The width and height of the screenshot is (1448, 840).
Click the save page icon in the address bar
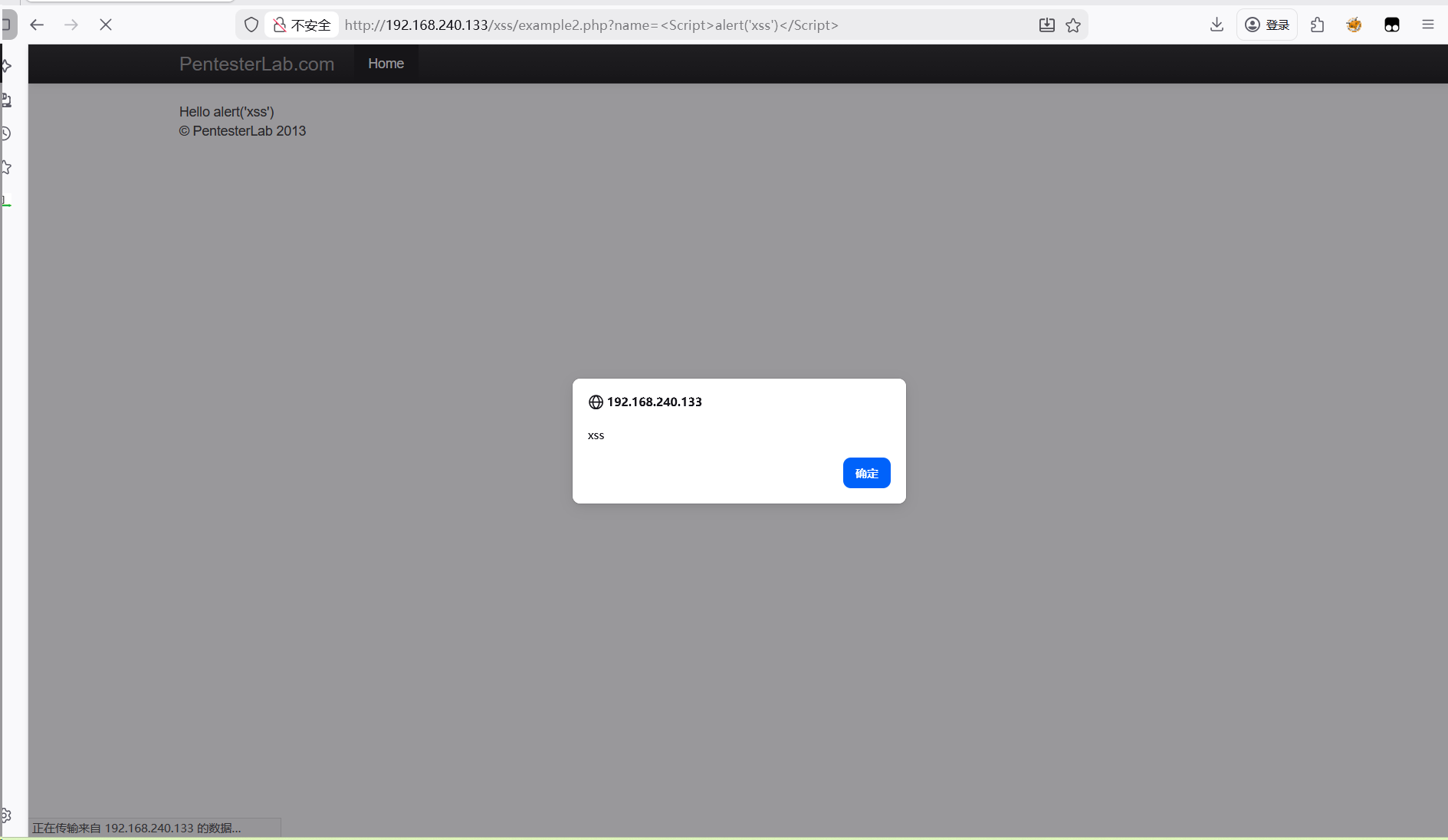1046,25
